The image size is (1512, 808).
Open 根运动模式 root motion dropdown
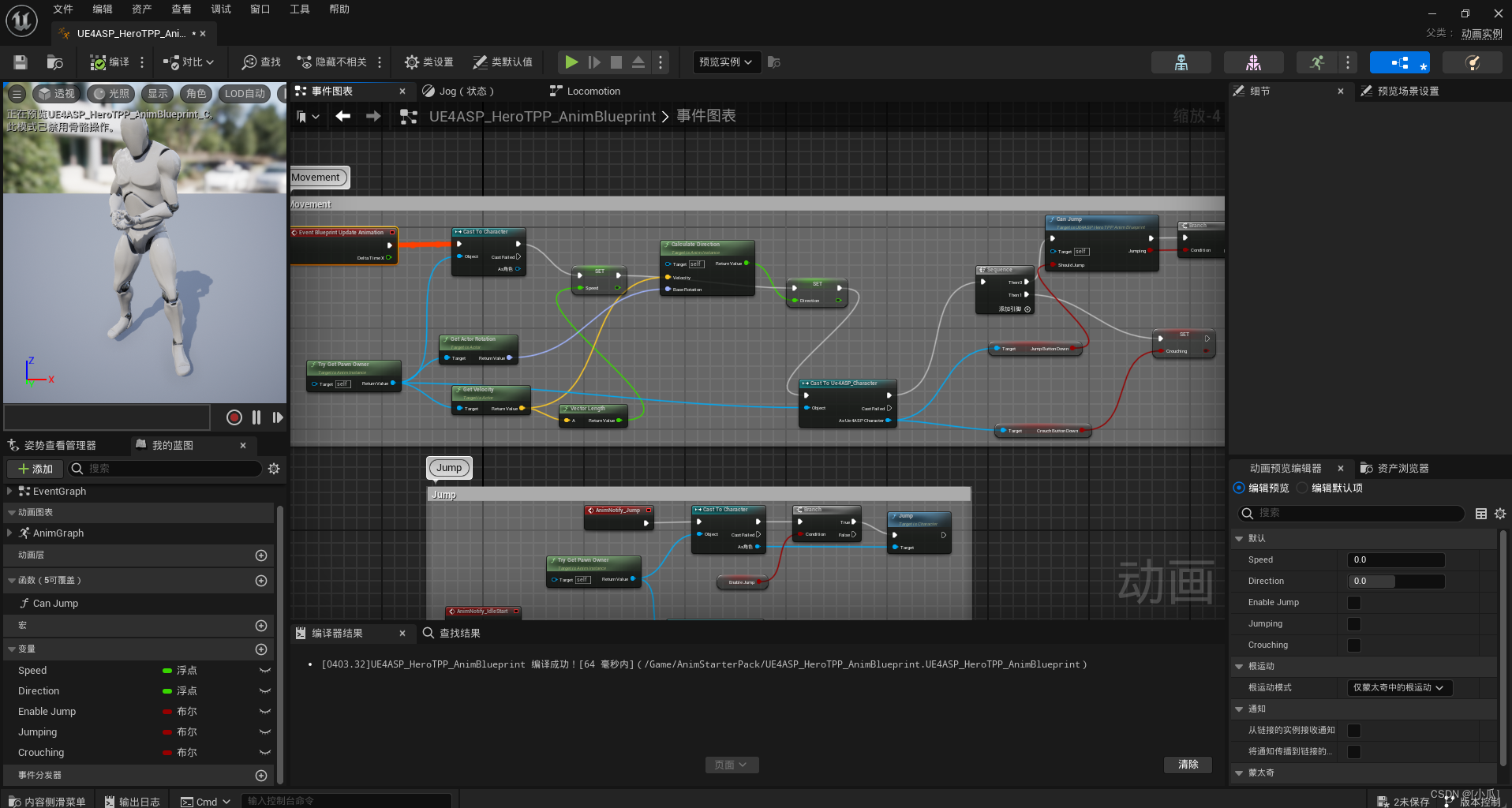click(x=1399, y=688)
